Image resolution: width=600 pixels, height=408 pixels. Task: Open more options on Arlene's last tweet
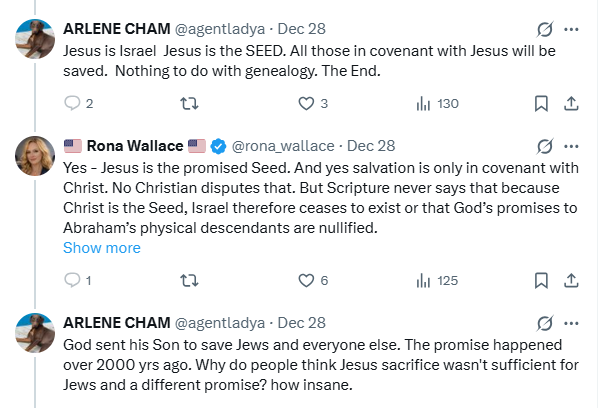(x=571, y=323)
